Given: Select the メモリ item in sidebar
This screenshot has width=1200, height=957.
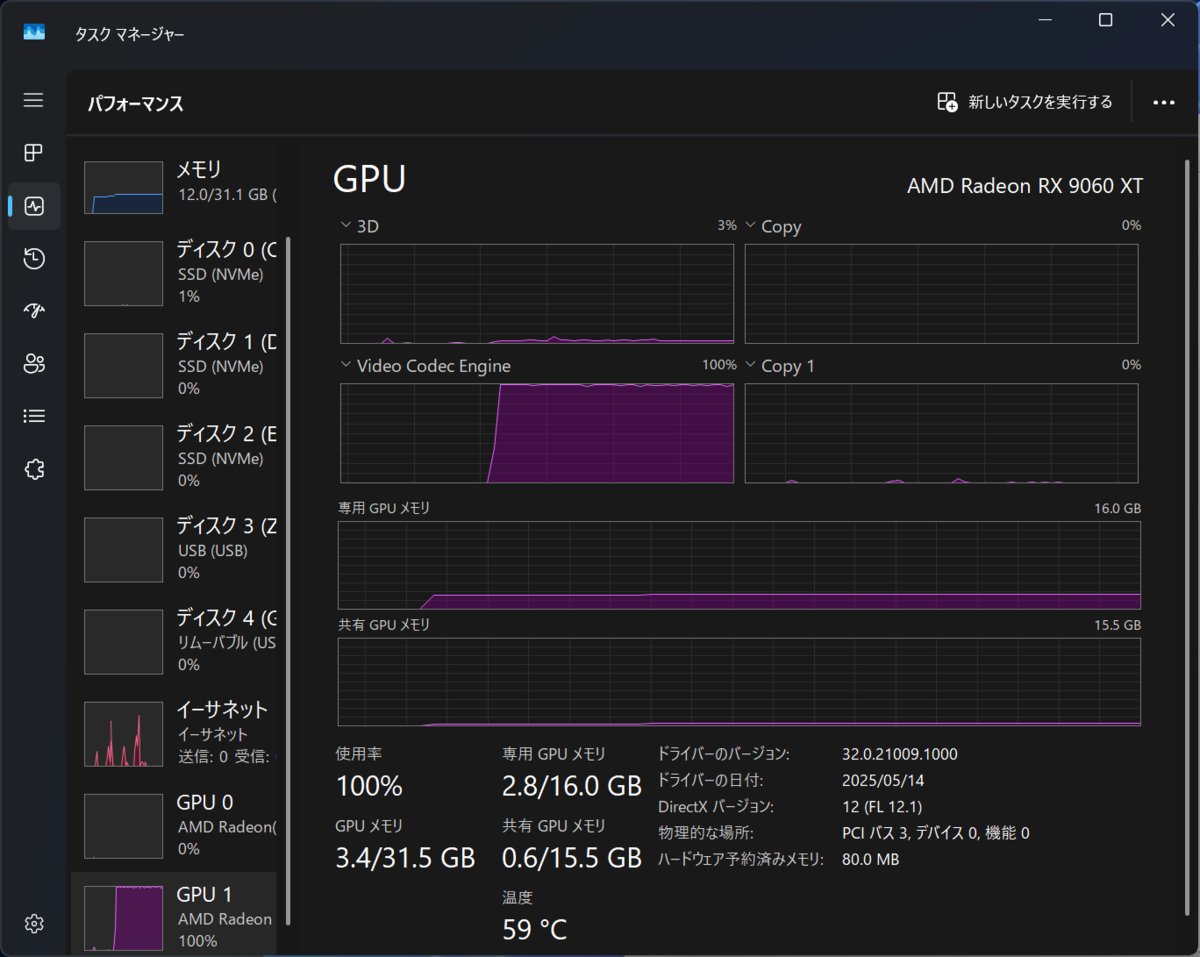Looking at the screenshot, I should click(x=180, y=186).
